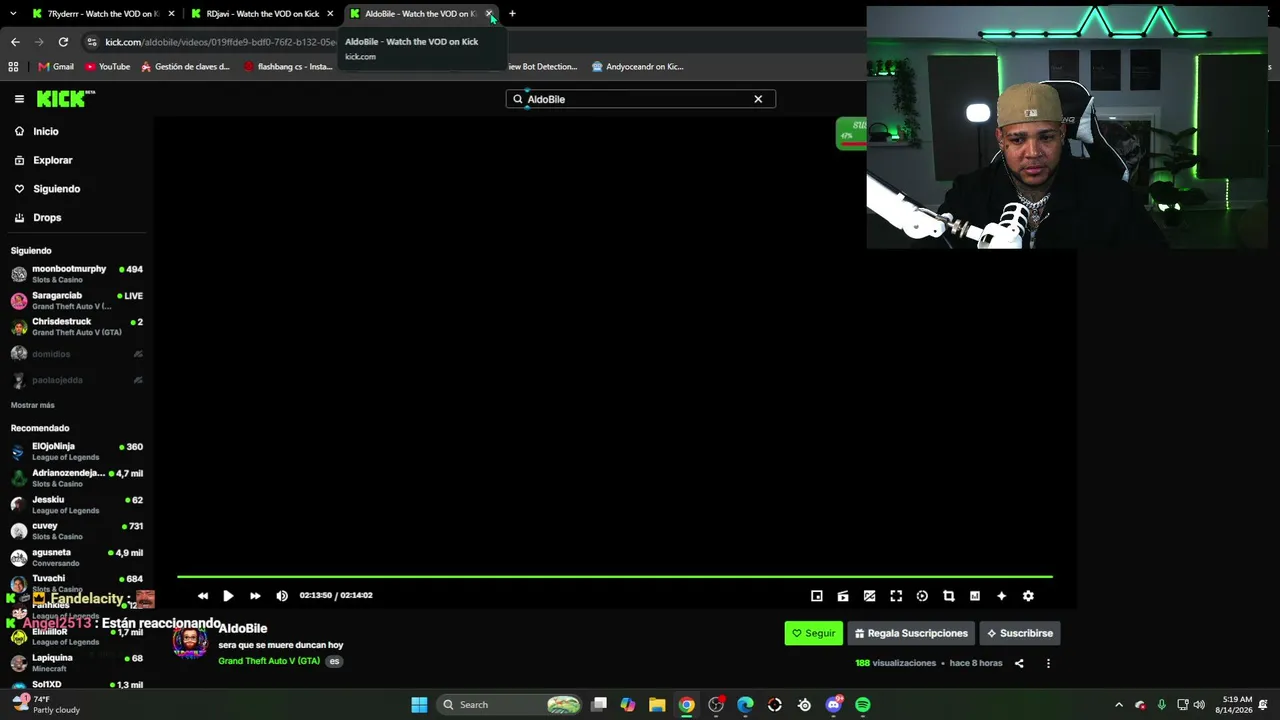The height and width of the screenshot is (720, 1280).
Task: Open recommended channel cuvey
Action: (x=77, y=531)
